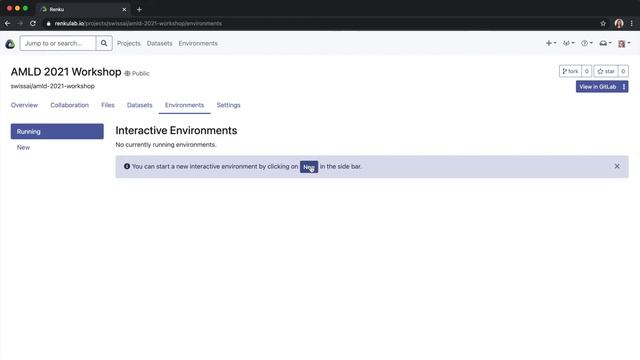Switch to the Collaboration tab
640x360 pixels.
pos(69,105)
